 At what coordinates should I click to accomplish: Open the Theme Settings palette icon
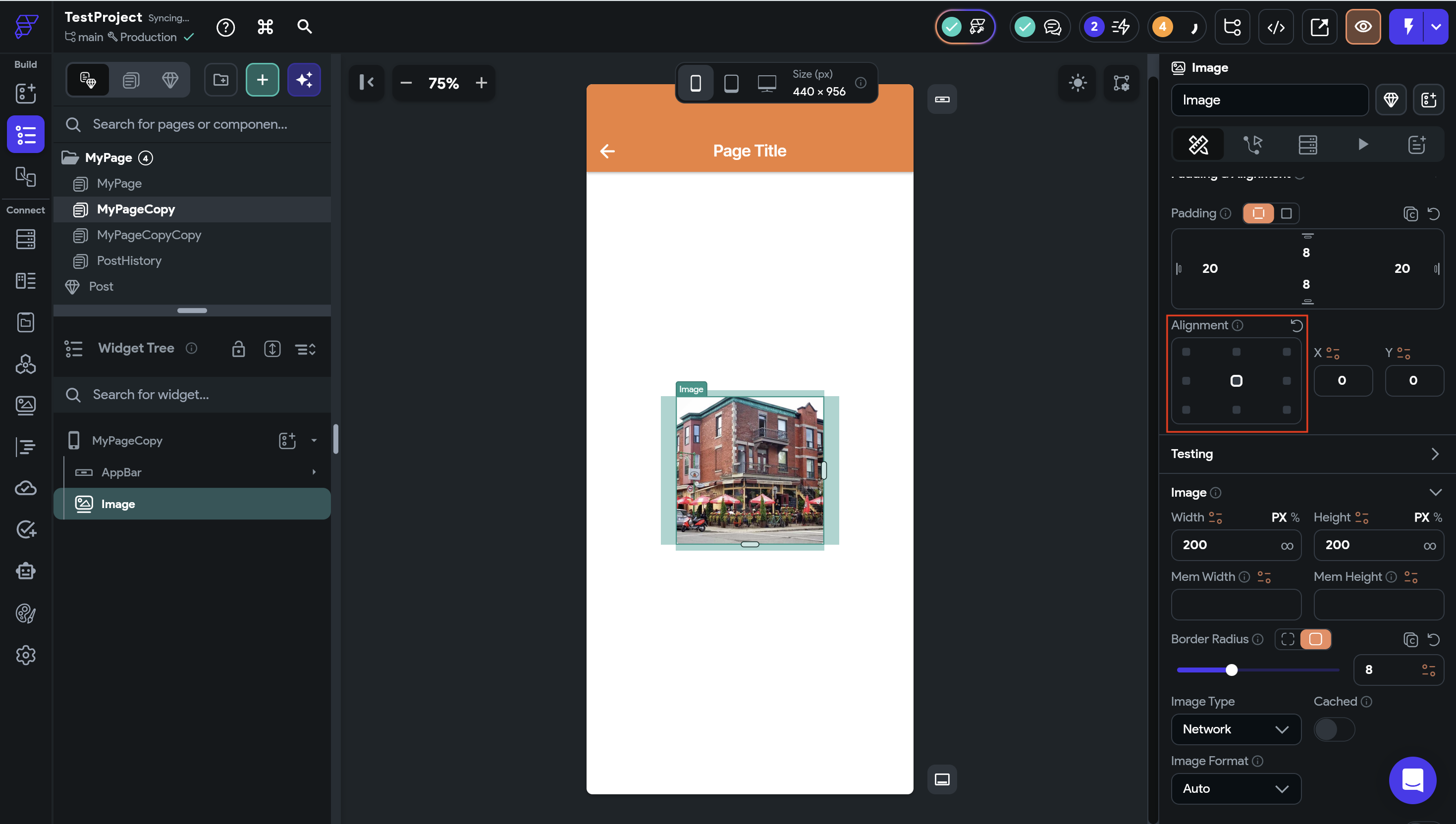pos(25,614)
